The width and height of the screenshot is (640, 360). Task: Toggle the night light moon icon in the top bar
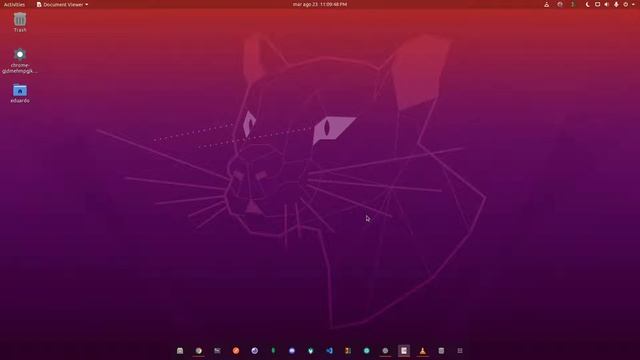[x=588, y=4]
